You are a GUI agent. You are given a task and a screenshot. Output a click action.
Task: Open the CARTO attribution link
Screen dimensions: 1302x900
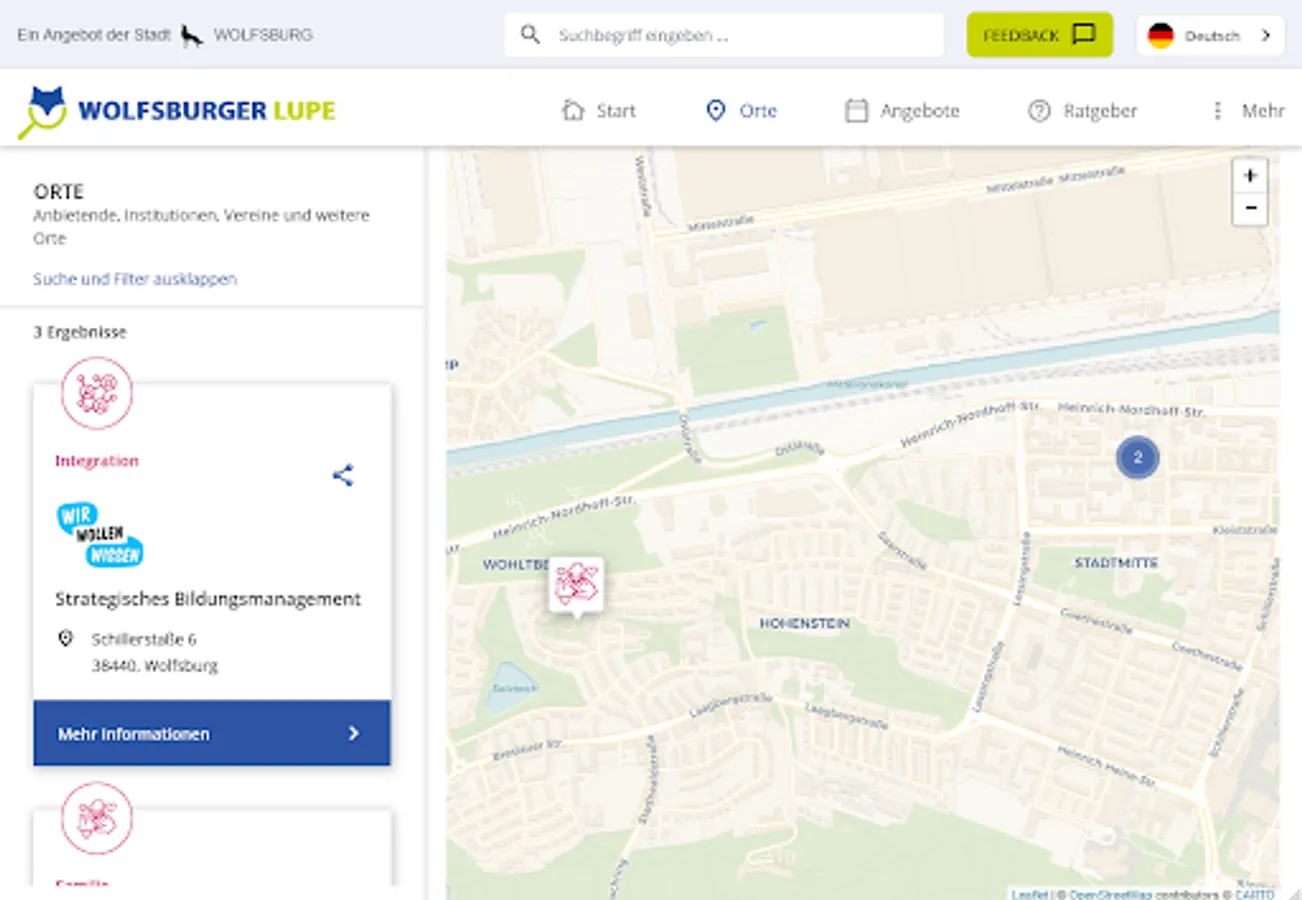[1254, 894]
